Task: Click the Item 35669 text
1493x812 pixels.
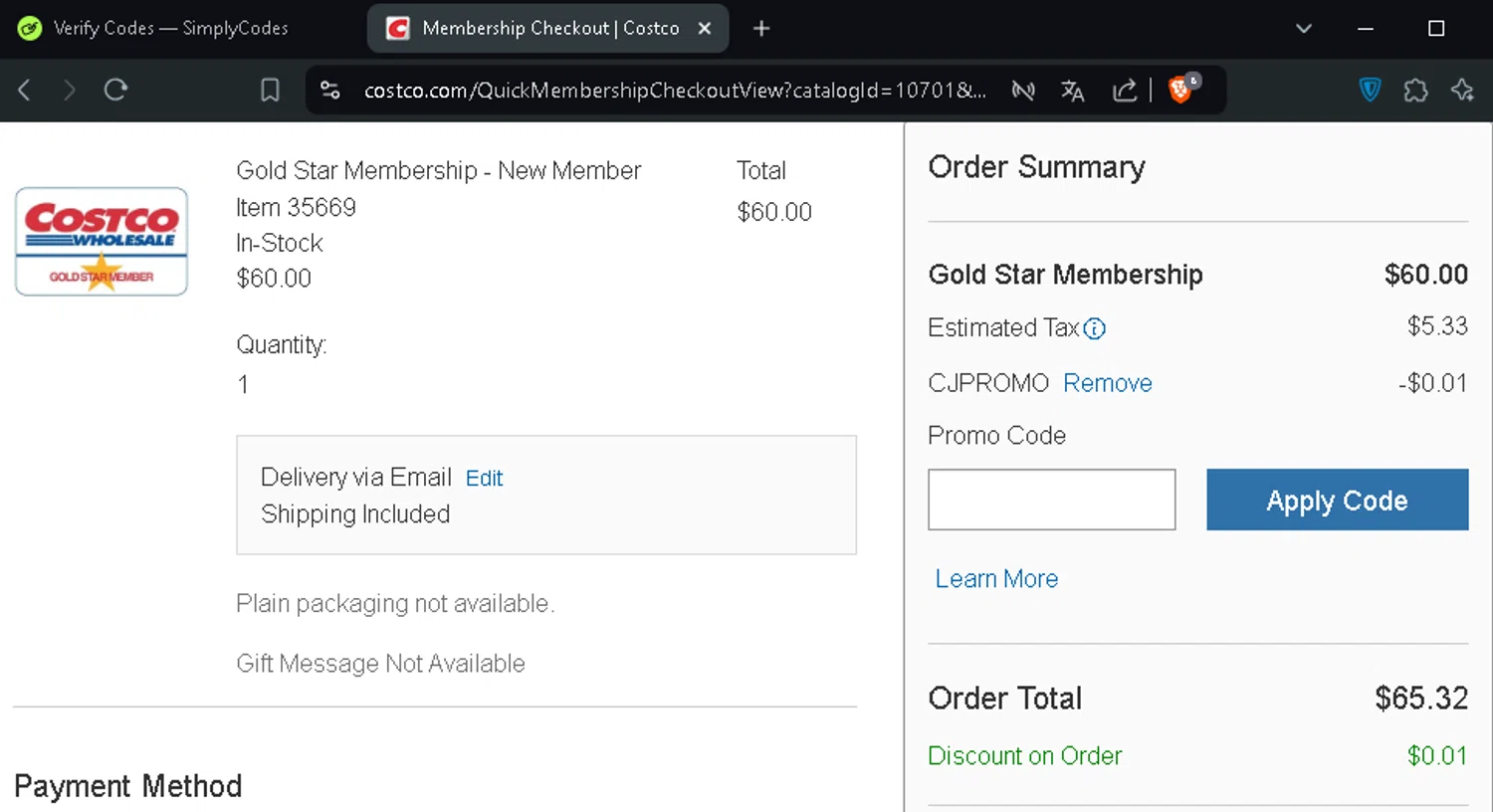Action: pyautogui.click(x=296, y=208)
